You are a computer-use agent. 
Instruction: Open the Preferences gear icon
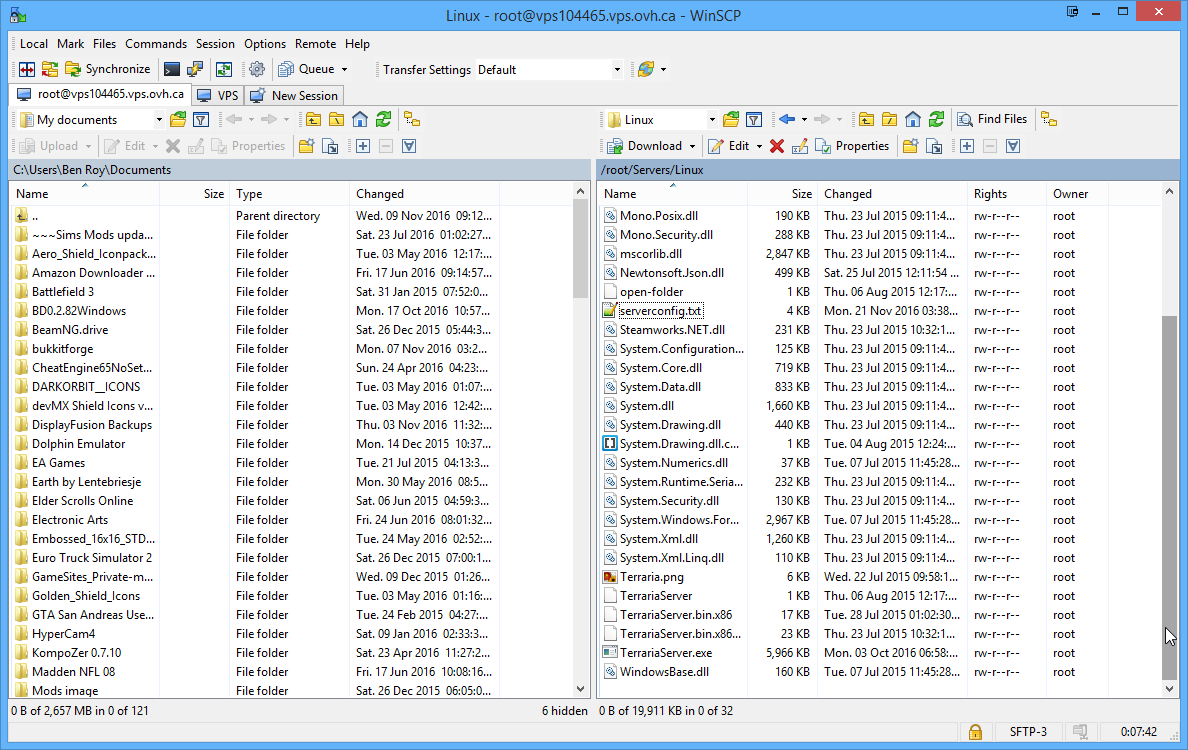coord(257,69)
